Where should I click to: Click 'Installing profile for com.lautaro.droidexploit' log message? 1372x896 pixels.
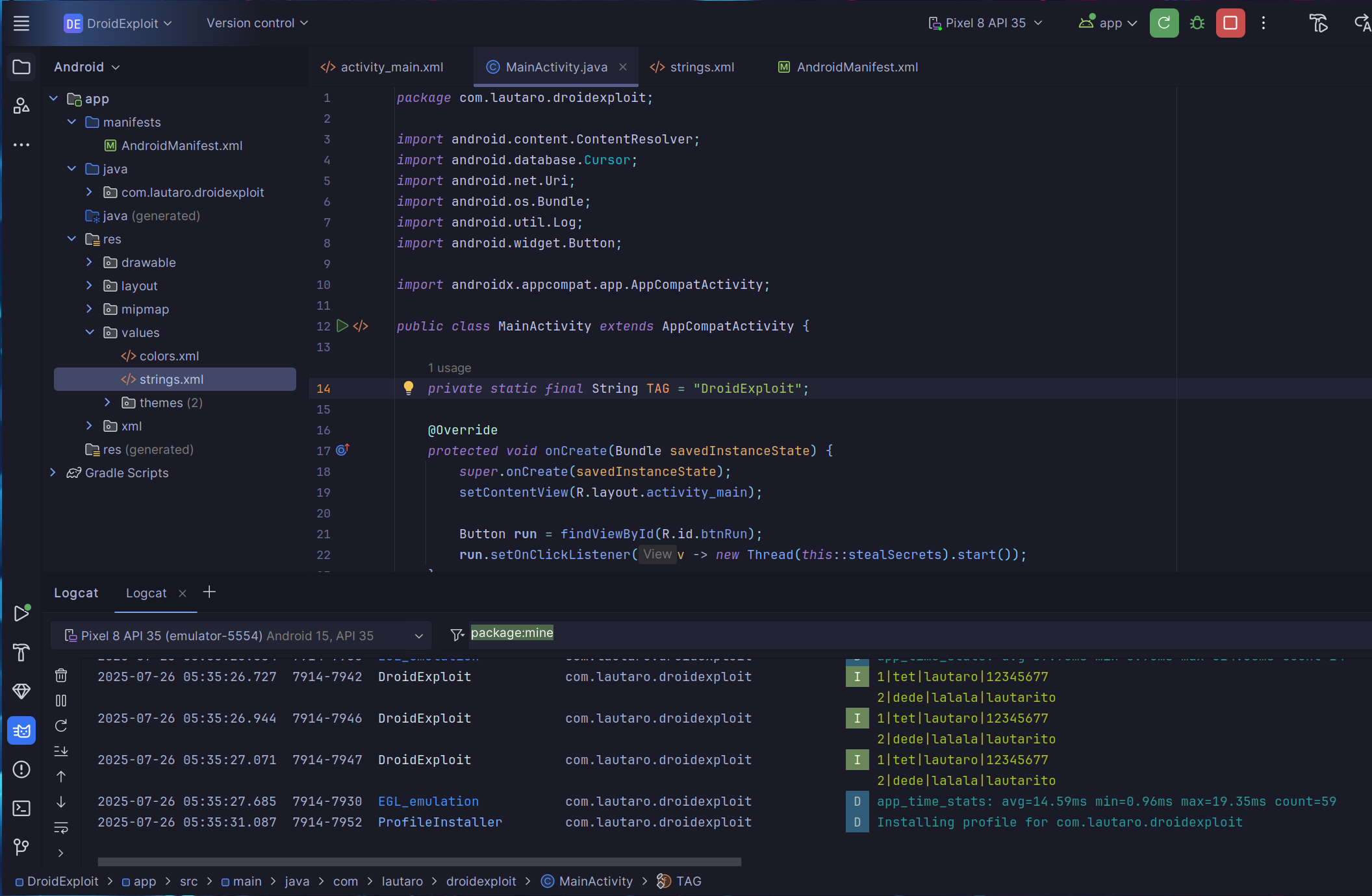1060,822
